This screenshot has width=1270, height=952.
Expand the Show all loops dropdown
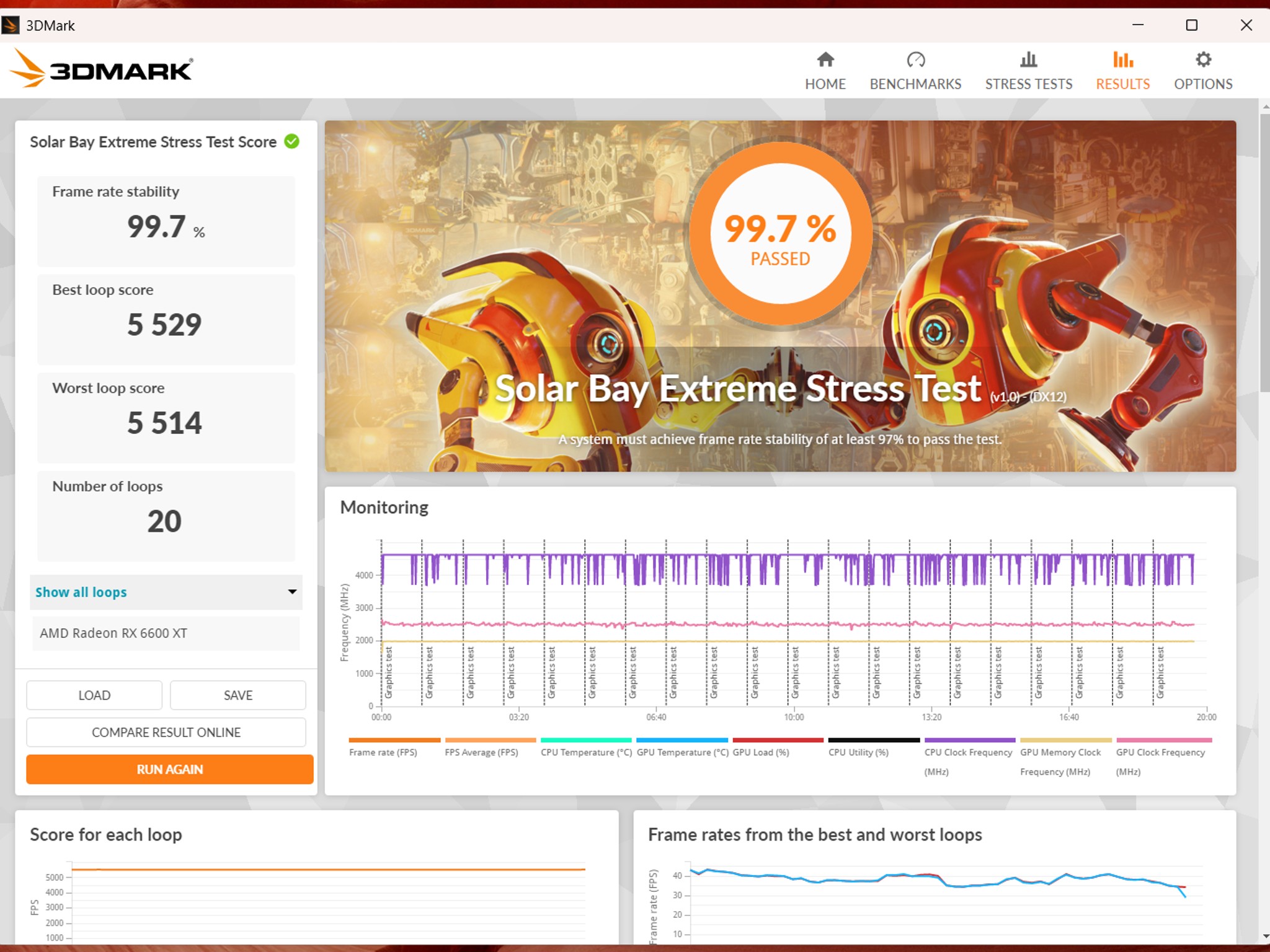point(166,592)
